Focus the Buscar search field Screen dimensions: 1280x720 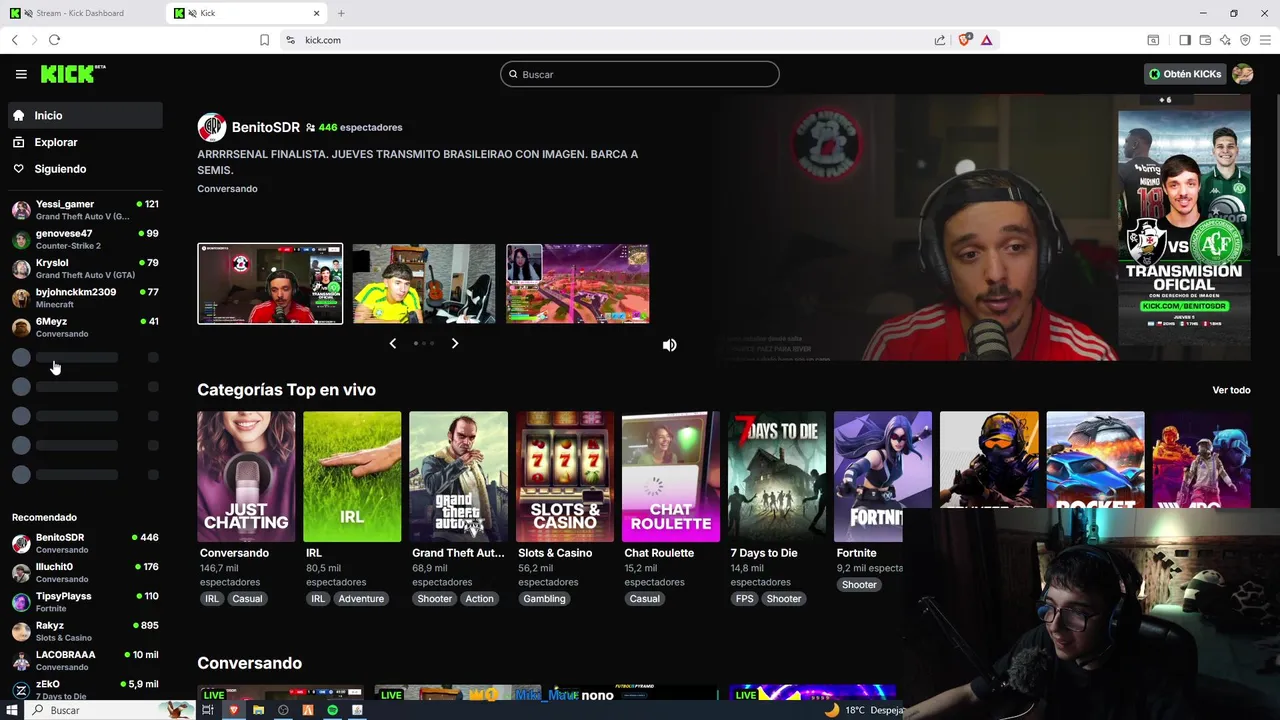point(640,74)
